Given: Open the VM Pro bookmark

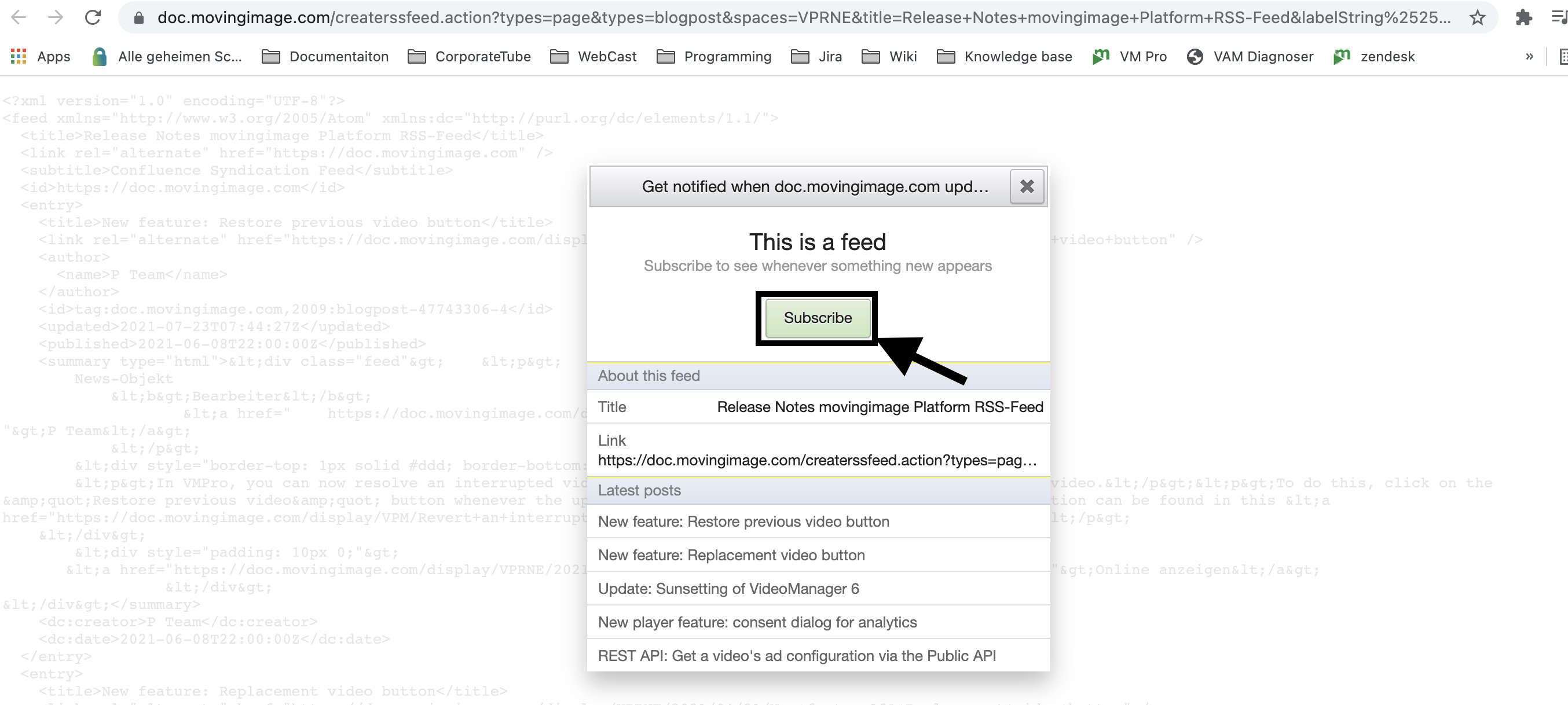Looking at the screenshot, I should pos(1129,57).
